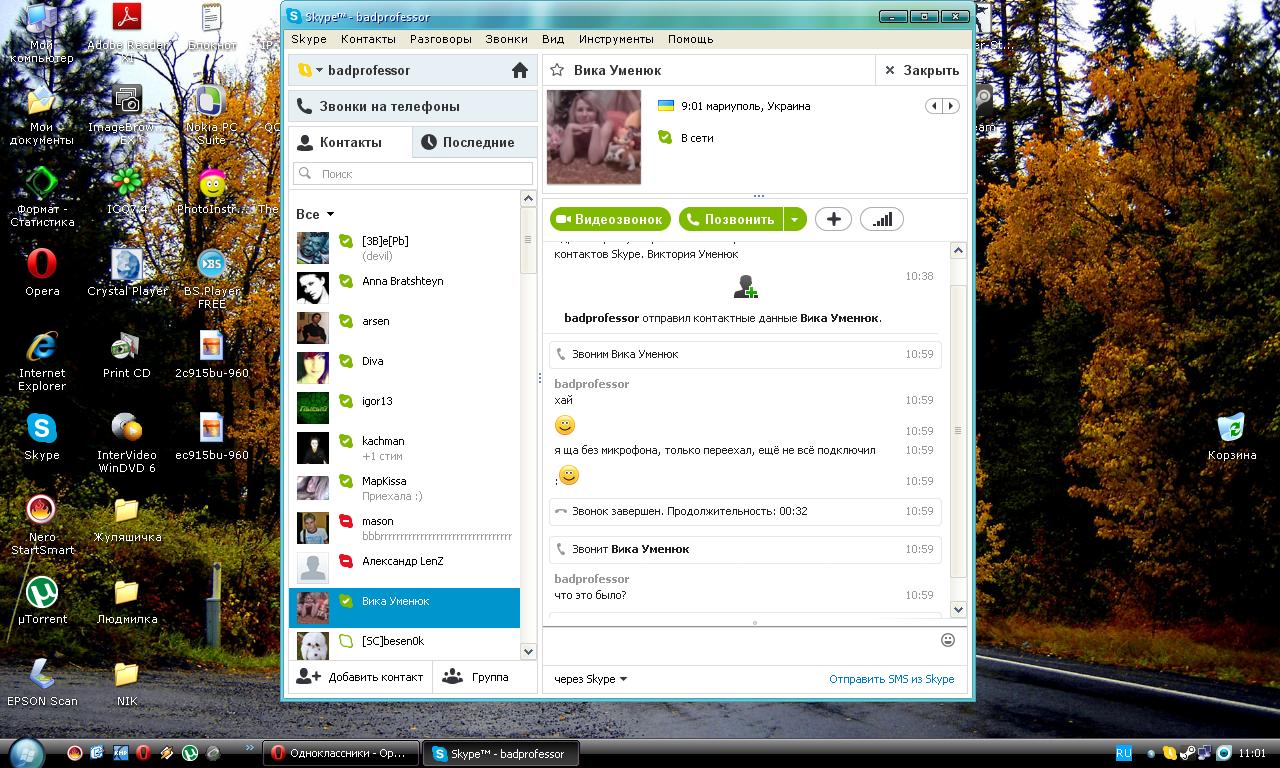The width and height of the screenshot is (1280, 768).
Task: Launch Internet Explorer from the desktop
Action: [42, 361]
